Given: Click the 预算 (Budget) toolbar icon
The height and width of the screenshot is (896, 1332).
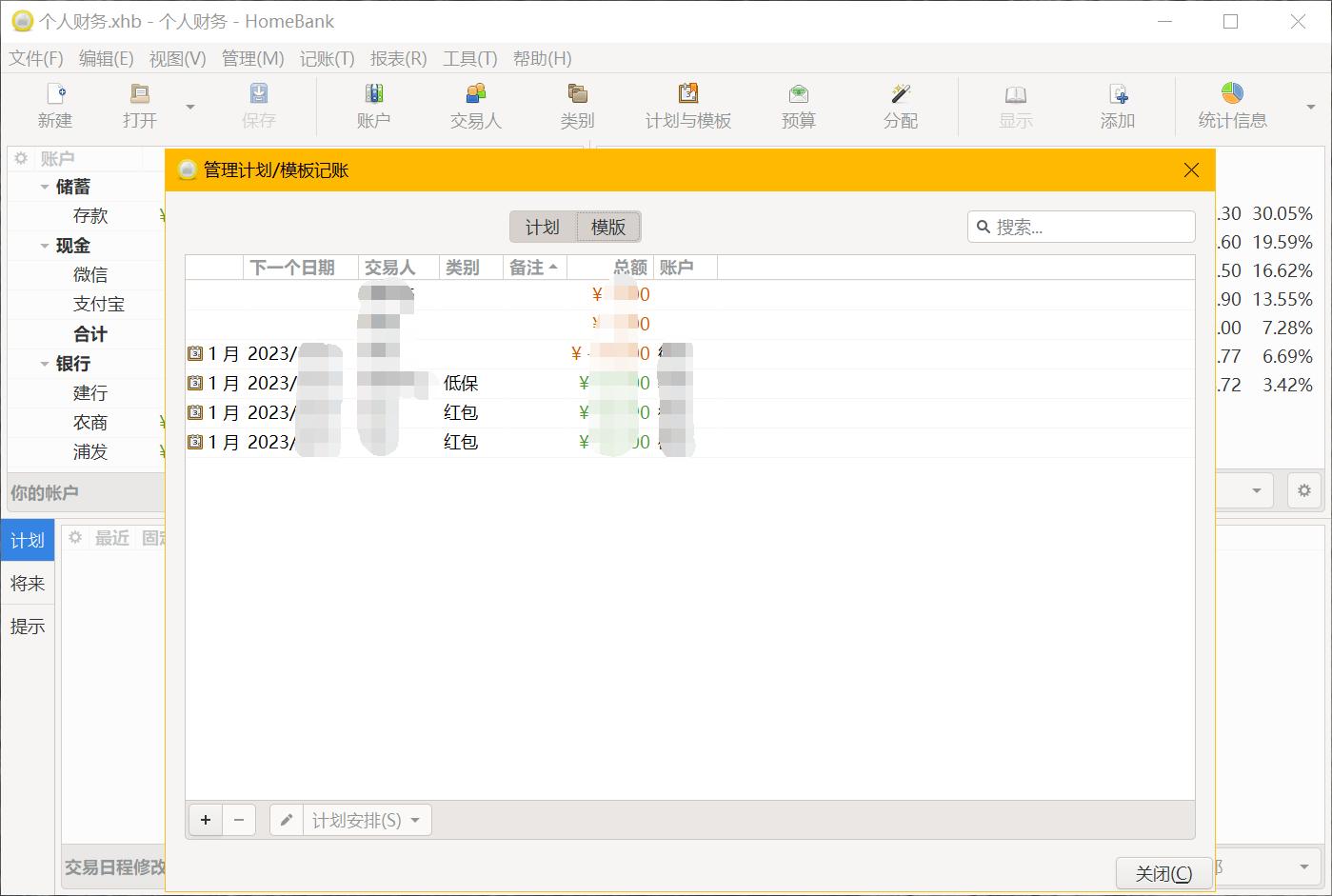Looking at the screenshot, I should point(798,94).
